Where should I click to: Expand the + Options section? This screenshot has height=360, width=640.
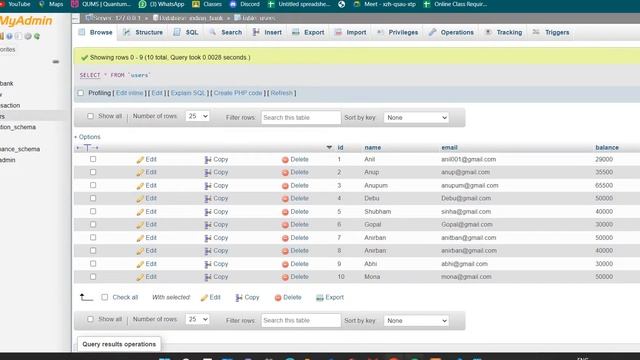[87, 137]
